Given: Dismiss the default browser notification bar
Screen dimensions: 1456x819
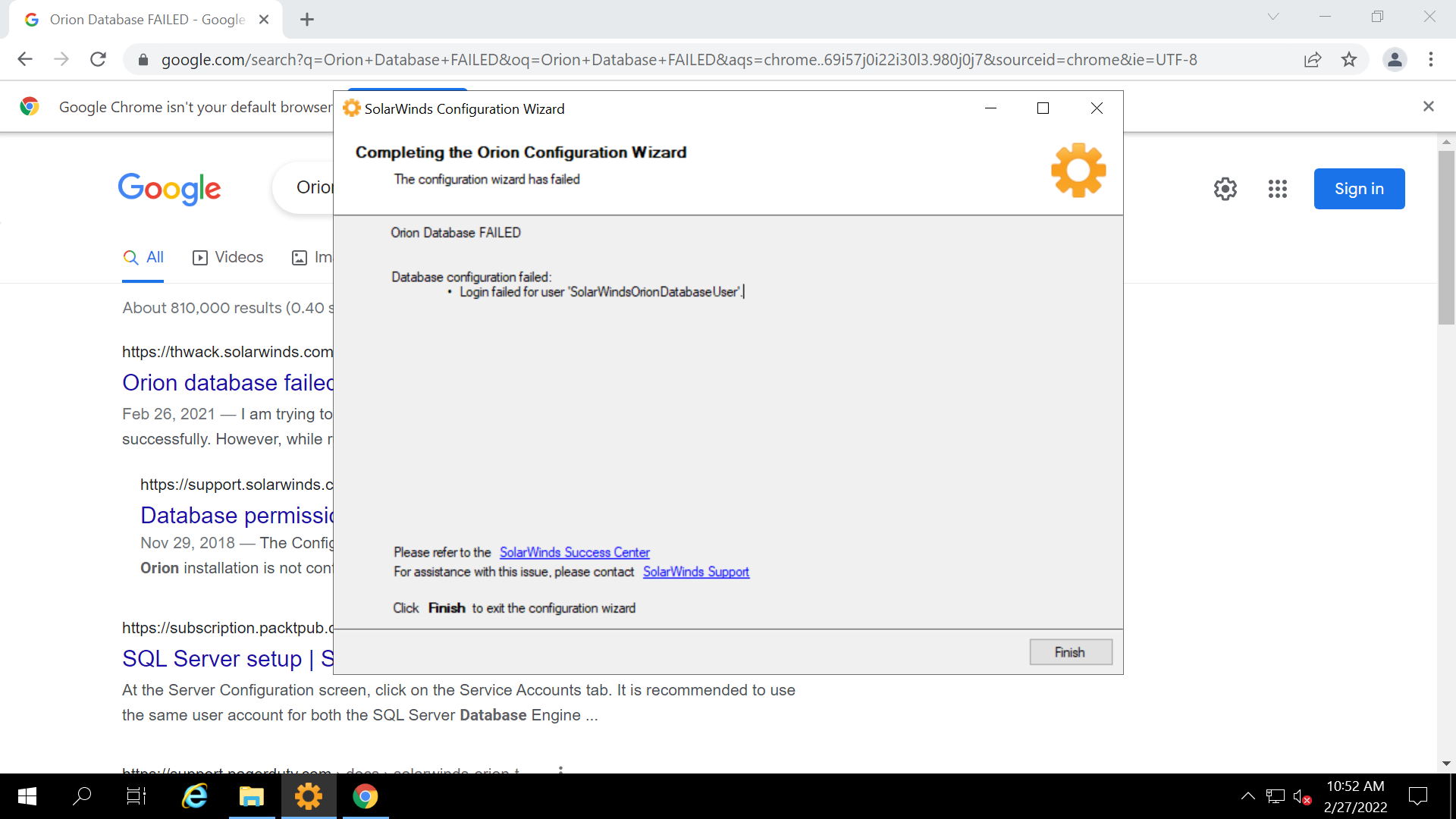Looking at the screenshot, I should [x=1429, y=106].
